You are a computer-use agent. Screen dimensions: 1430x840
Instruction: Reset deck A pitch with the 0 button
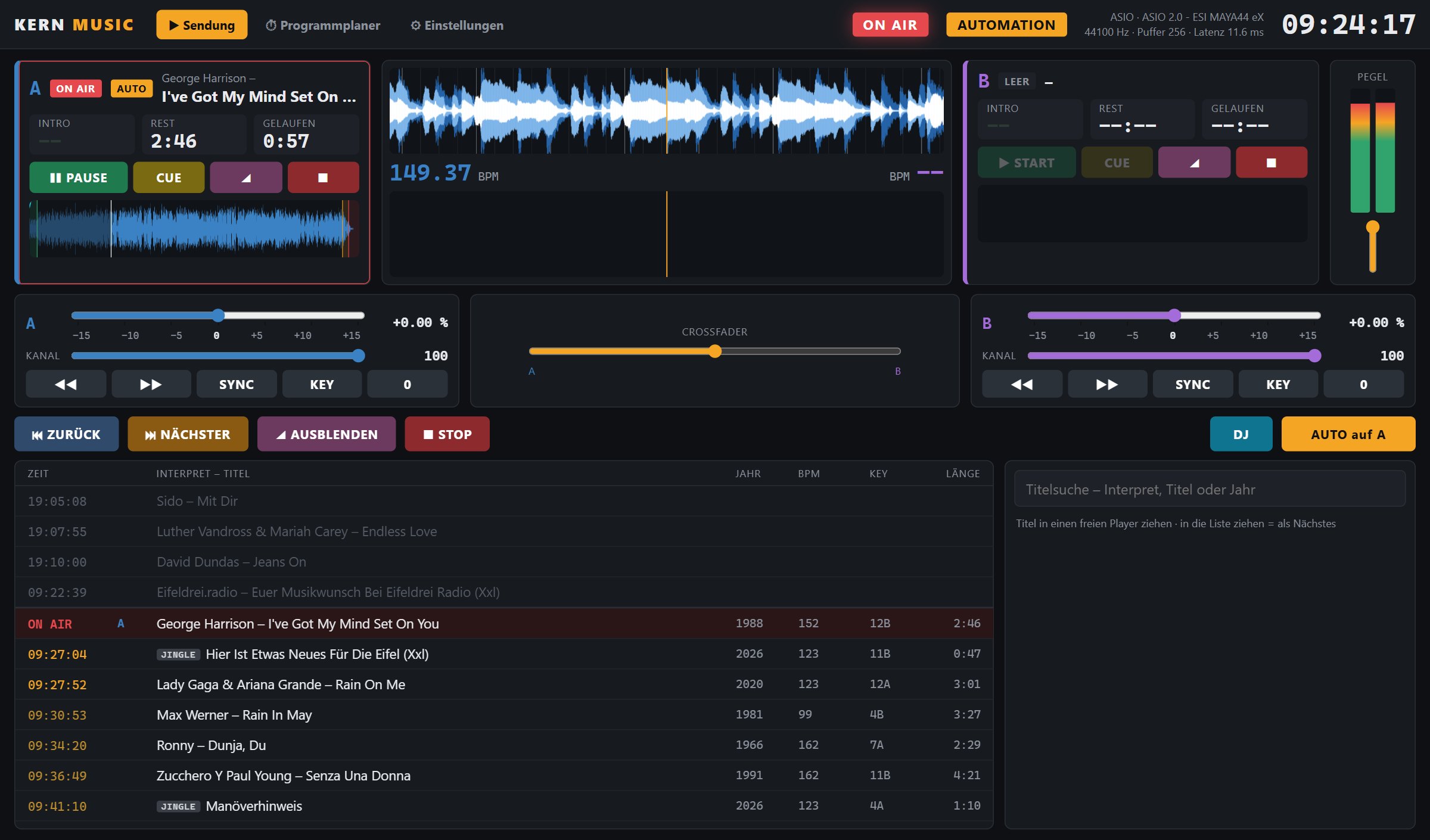pos(408,384)
